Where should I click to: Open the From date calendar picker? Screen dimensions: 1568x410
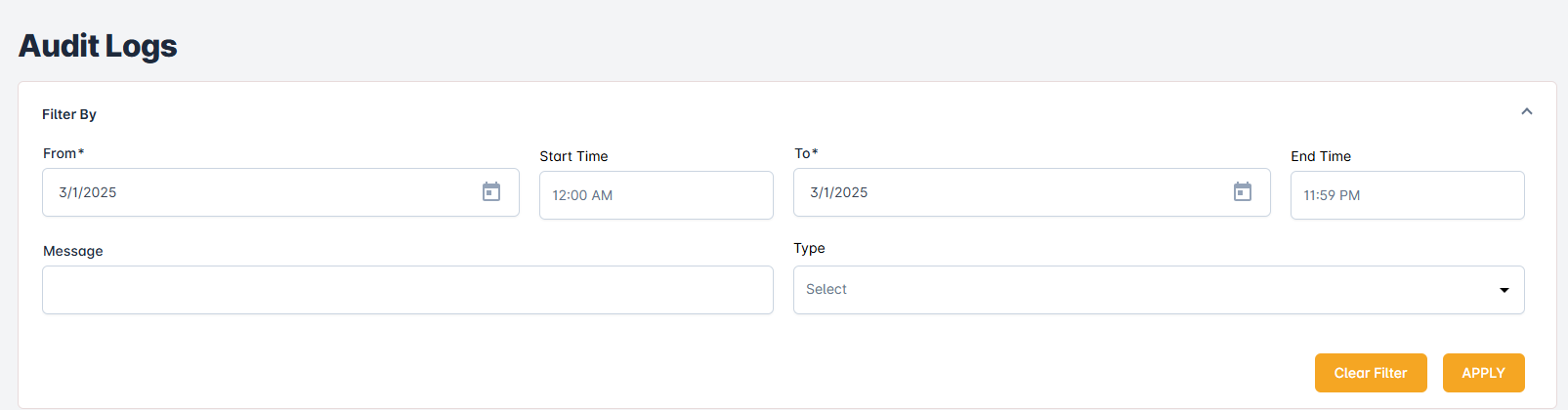coord(491,192)
